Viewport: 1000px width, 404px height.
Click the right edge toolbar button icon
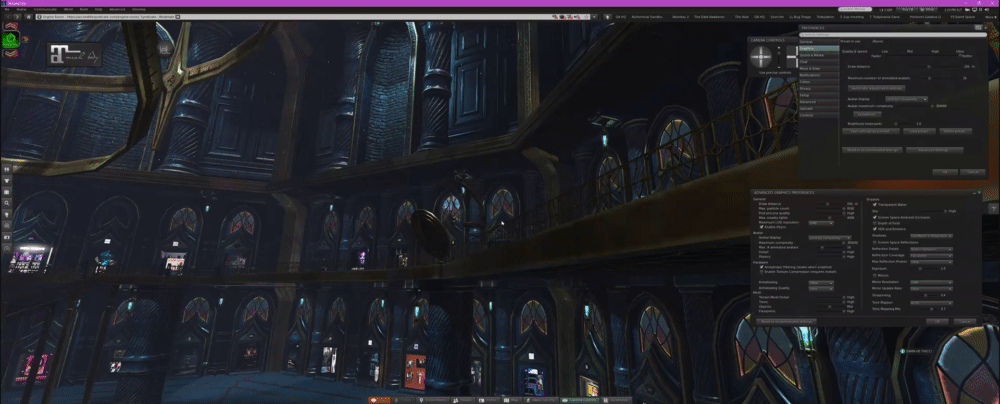[993, 208]
